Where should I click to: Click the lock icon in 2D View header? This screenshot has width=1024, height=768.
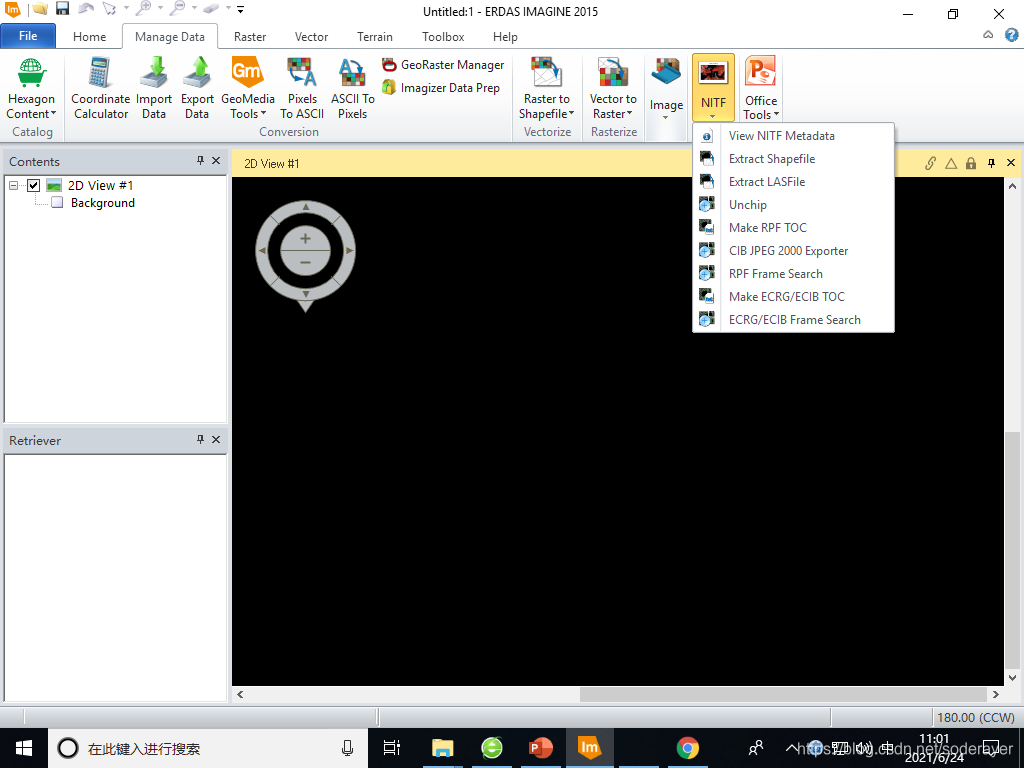tap(971, 163)
